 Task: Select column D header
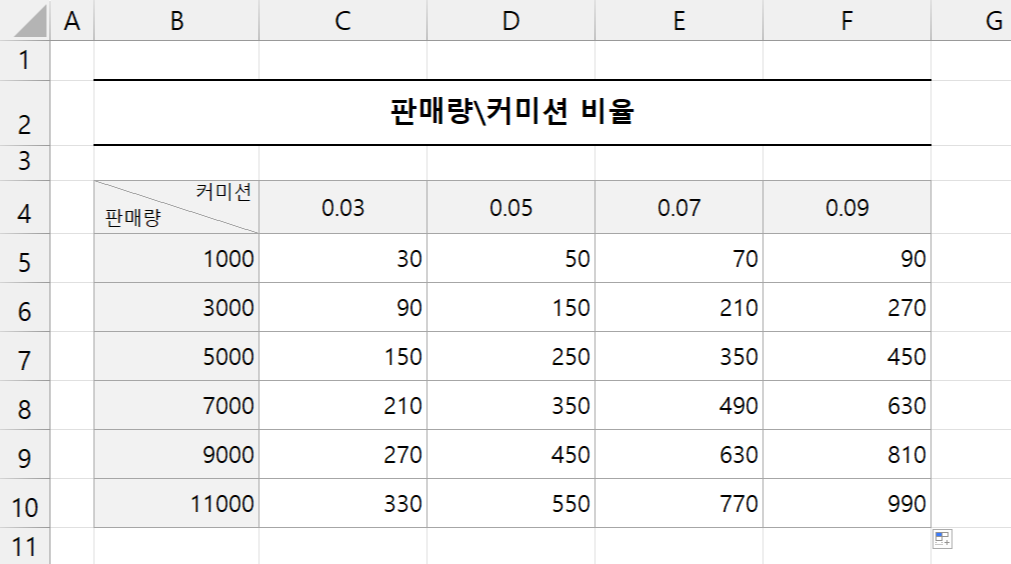point(511,20)
